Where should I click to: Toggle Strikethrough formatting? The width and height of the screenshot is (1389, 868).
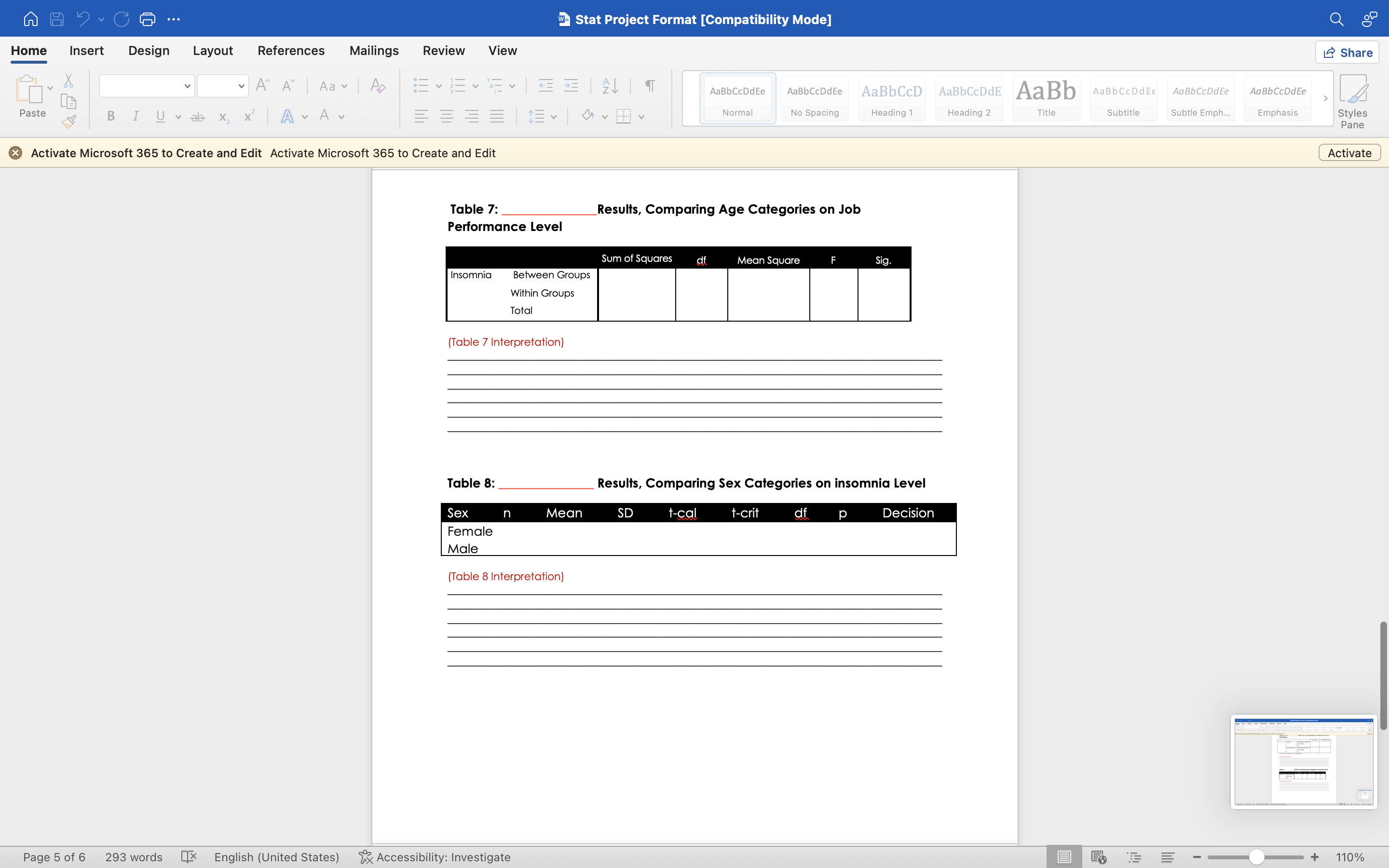tap(197, 117)
